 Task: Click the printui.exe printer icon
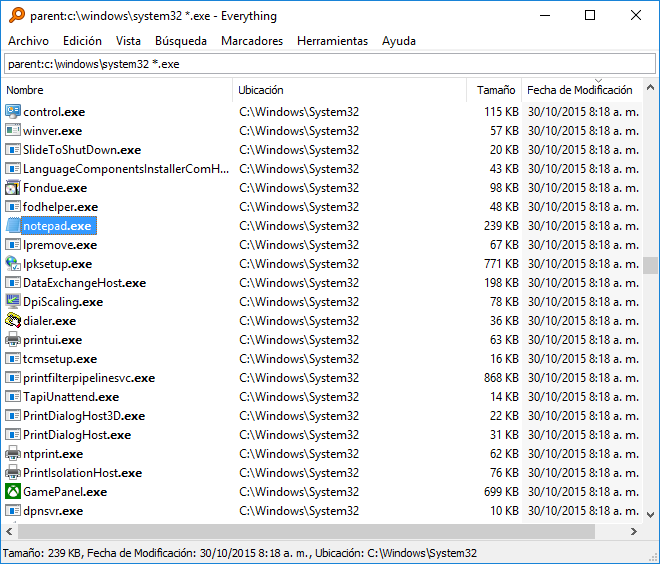(x=13, y=340)
